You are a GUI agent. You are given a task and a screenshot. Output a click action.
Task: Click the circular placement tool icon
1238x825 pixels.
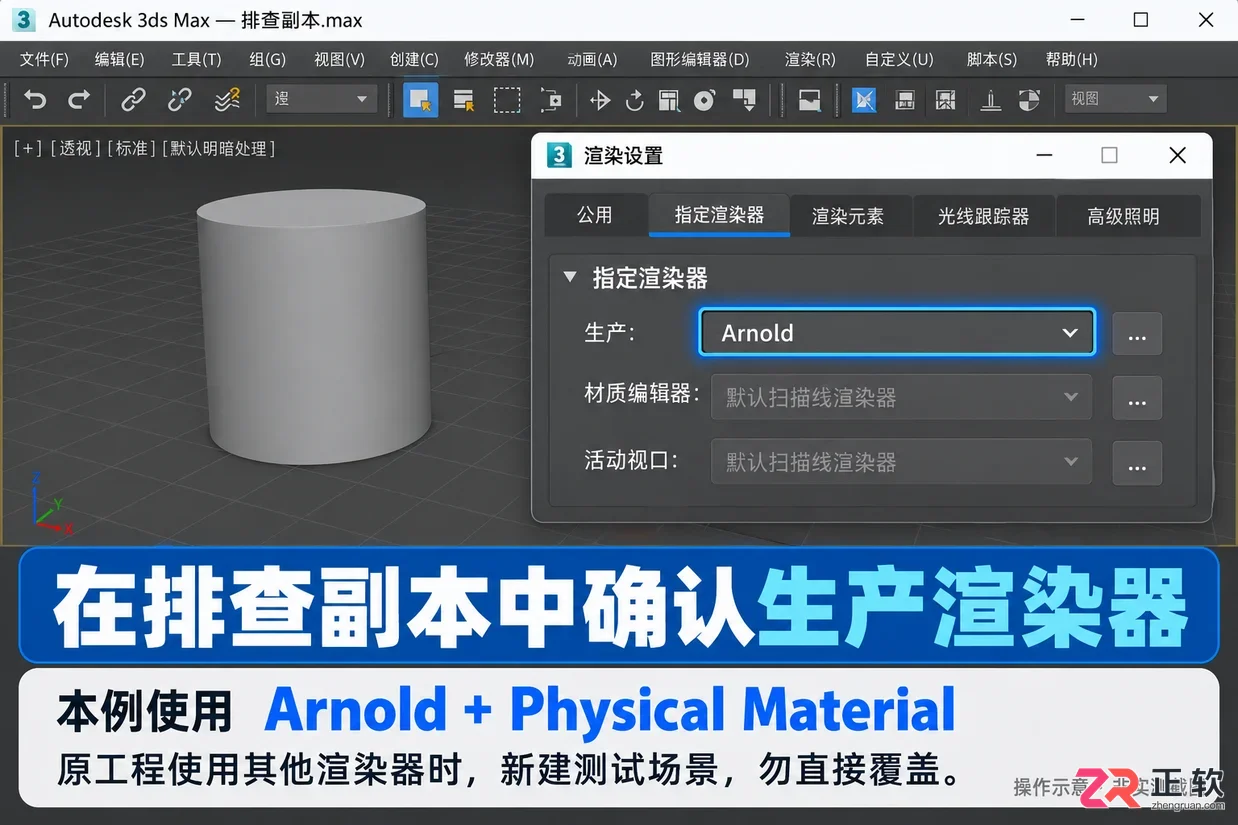click(x=705, y=99)
